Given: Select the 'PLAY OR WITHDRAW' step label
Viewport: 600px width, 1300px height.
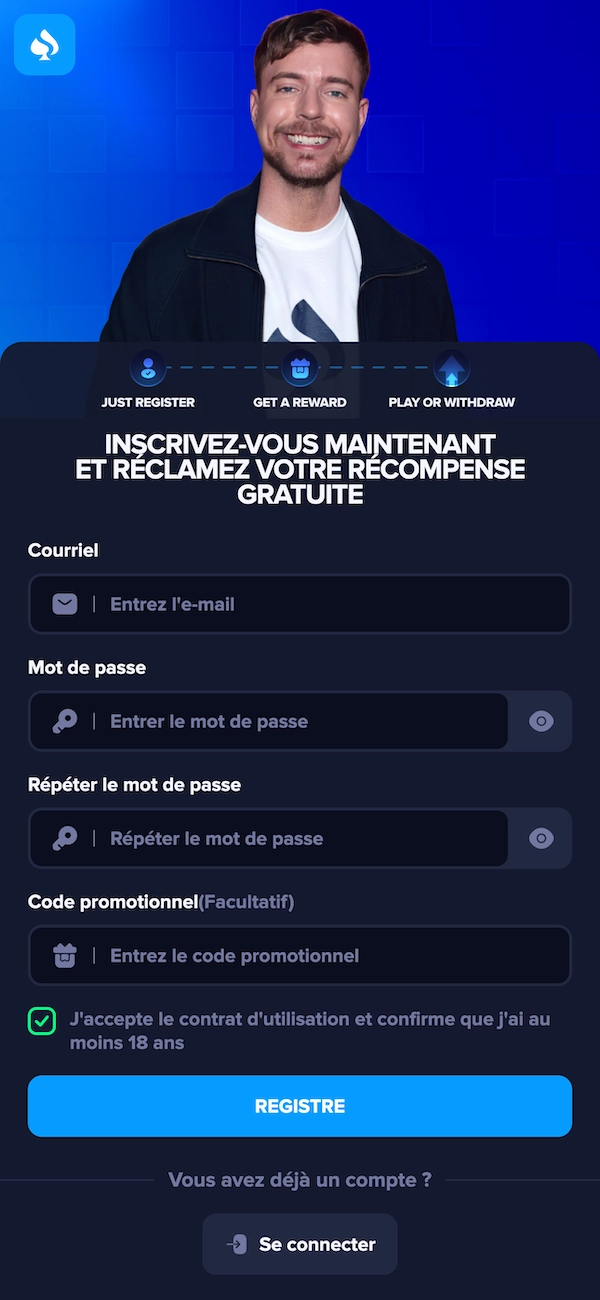Looking at the screenshot, I should pyautogui.click(x=452, y=402).
